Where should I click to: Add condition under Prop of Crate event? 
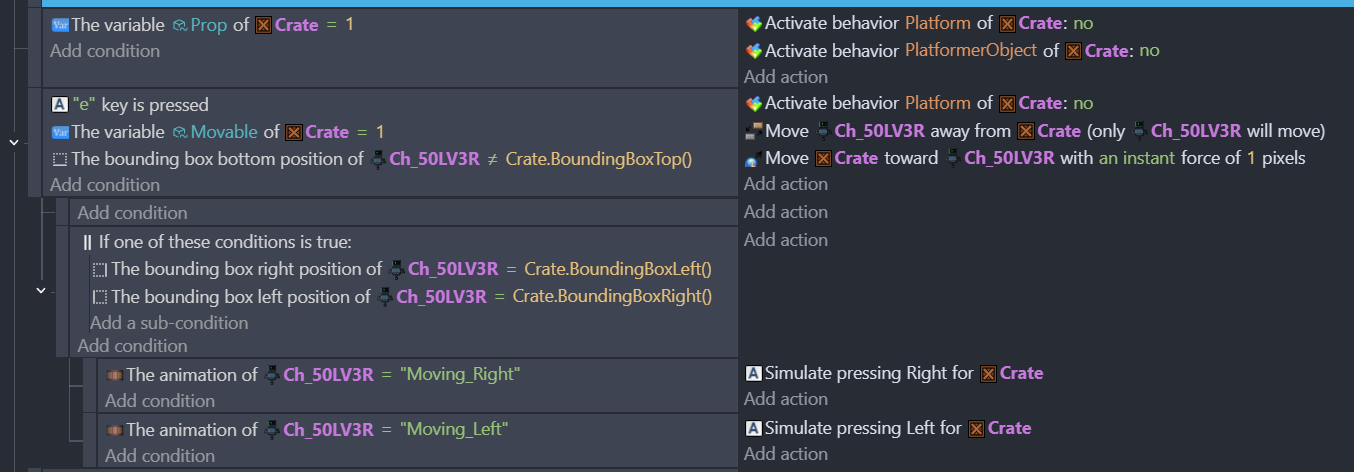coord(105,51)
